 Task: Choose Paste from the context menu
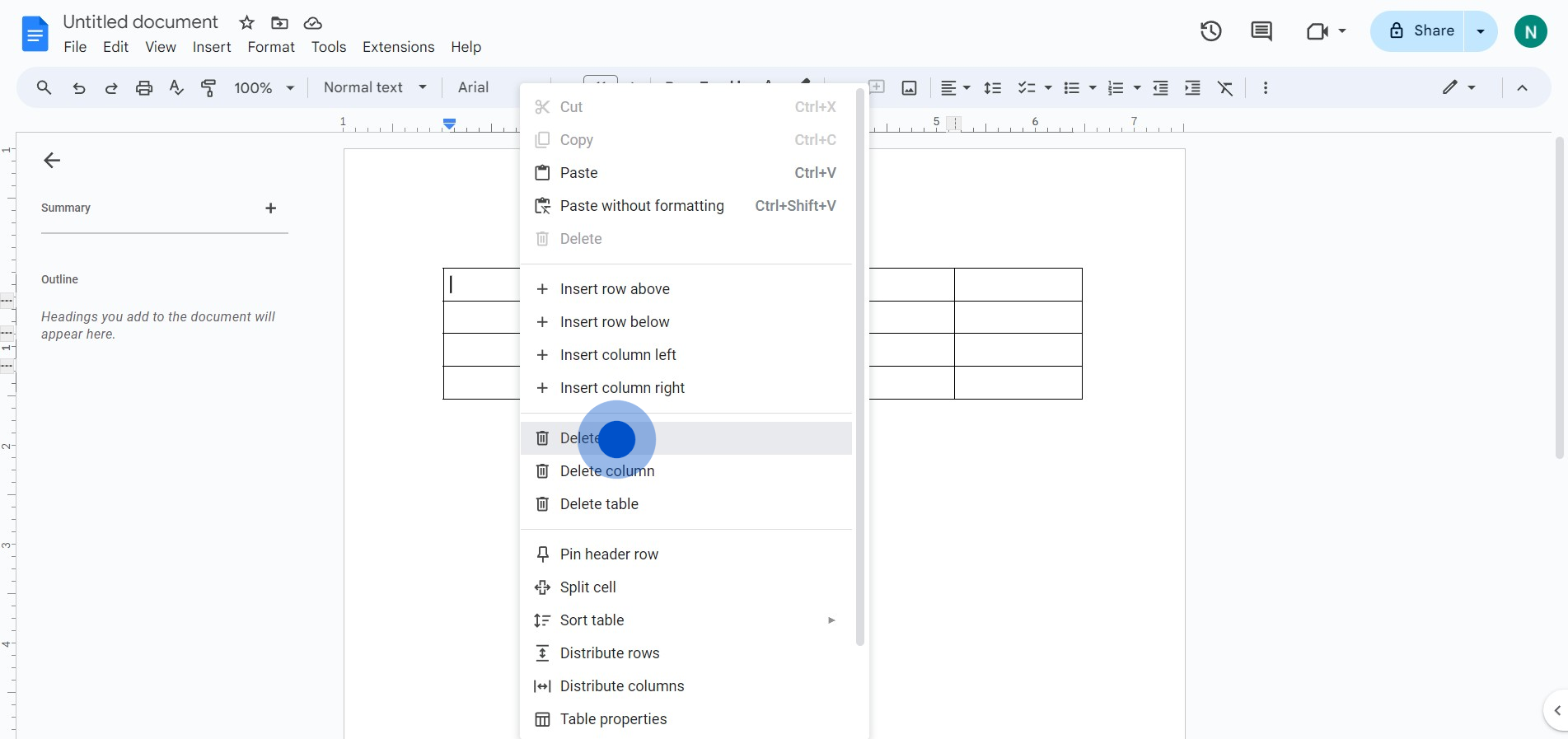click(x=686, y=173)
